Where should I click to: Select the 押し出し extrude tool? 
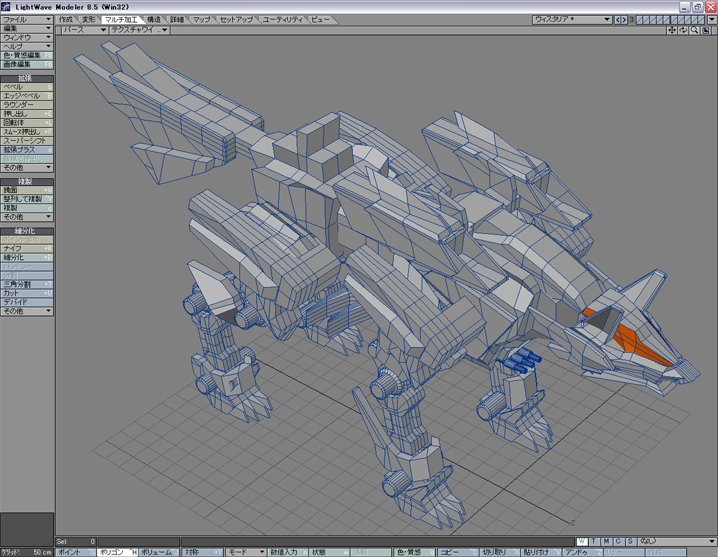[27, 114]
